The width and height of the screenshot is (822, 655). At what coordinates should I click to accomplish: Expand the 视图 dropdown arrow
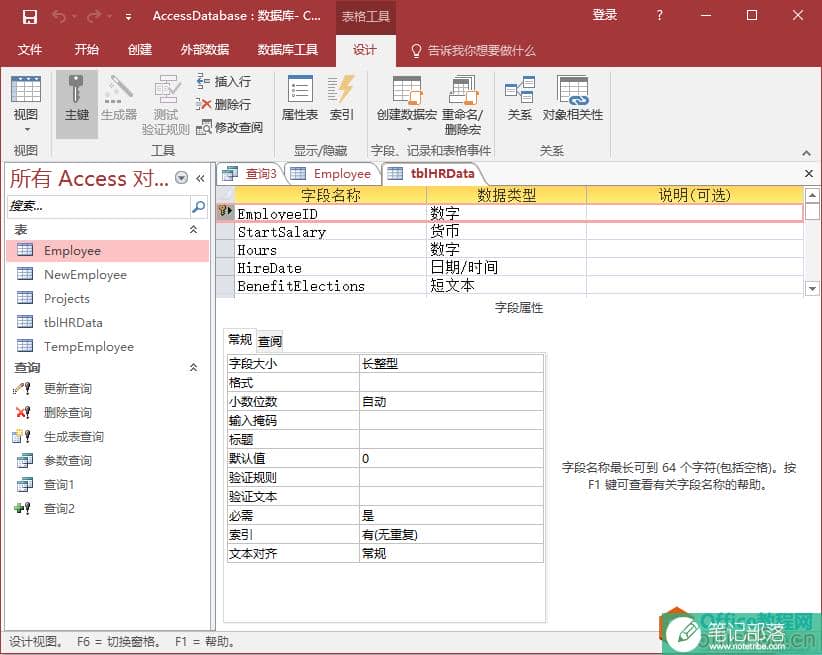click(26, 129)
